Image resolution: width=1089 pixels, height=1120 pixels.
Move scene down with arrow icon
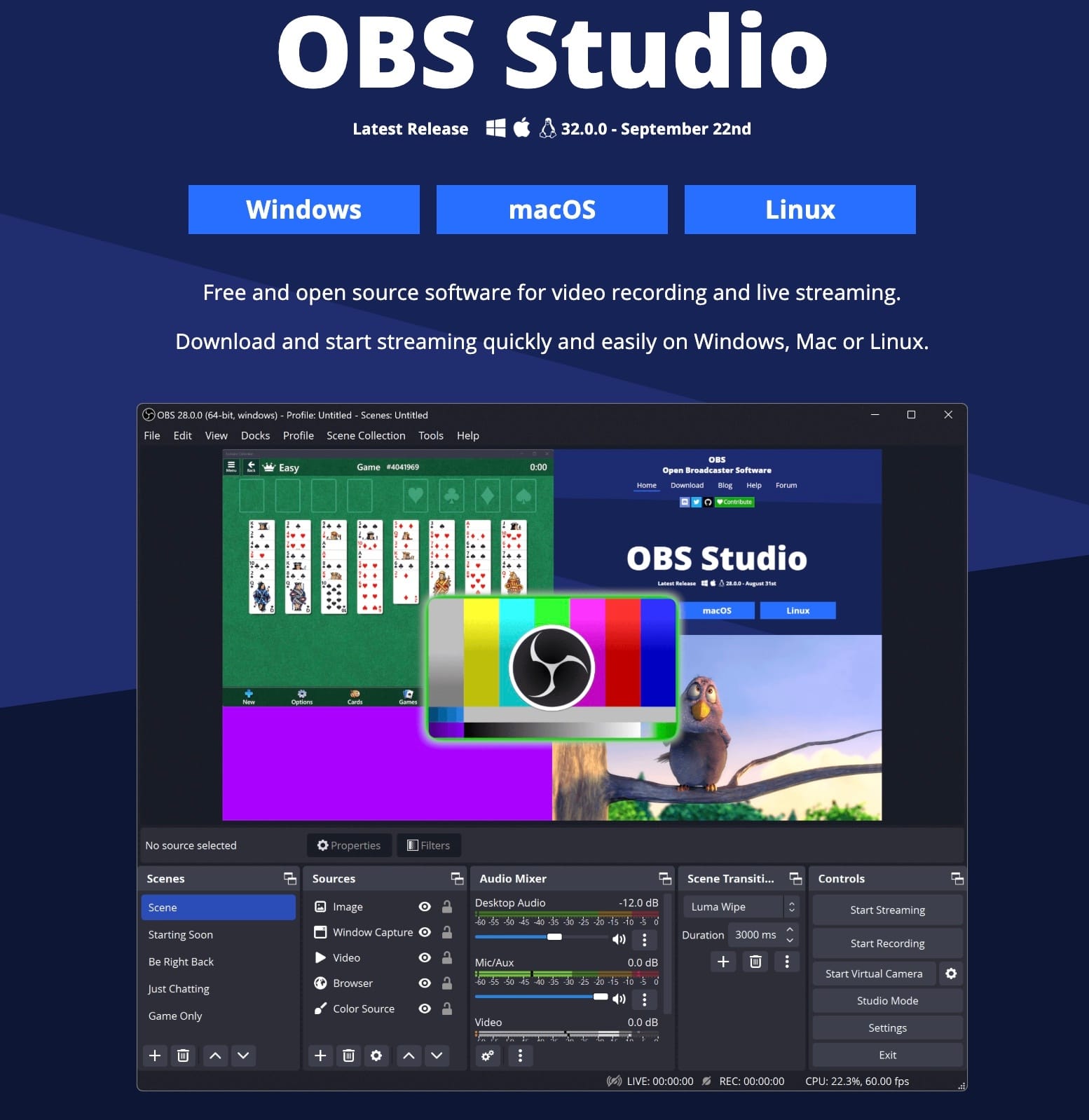[x=243, y=1056]
